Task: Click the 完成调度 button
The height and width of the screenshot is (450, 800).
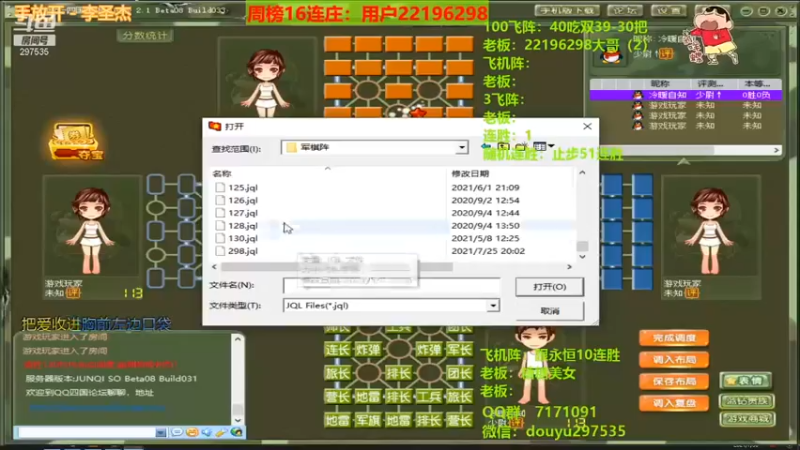Action: 673,338
